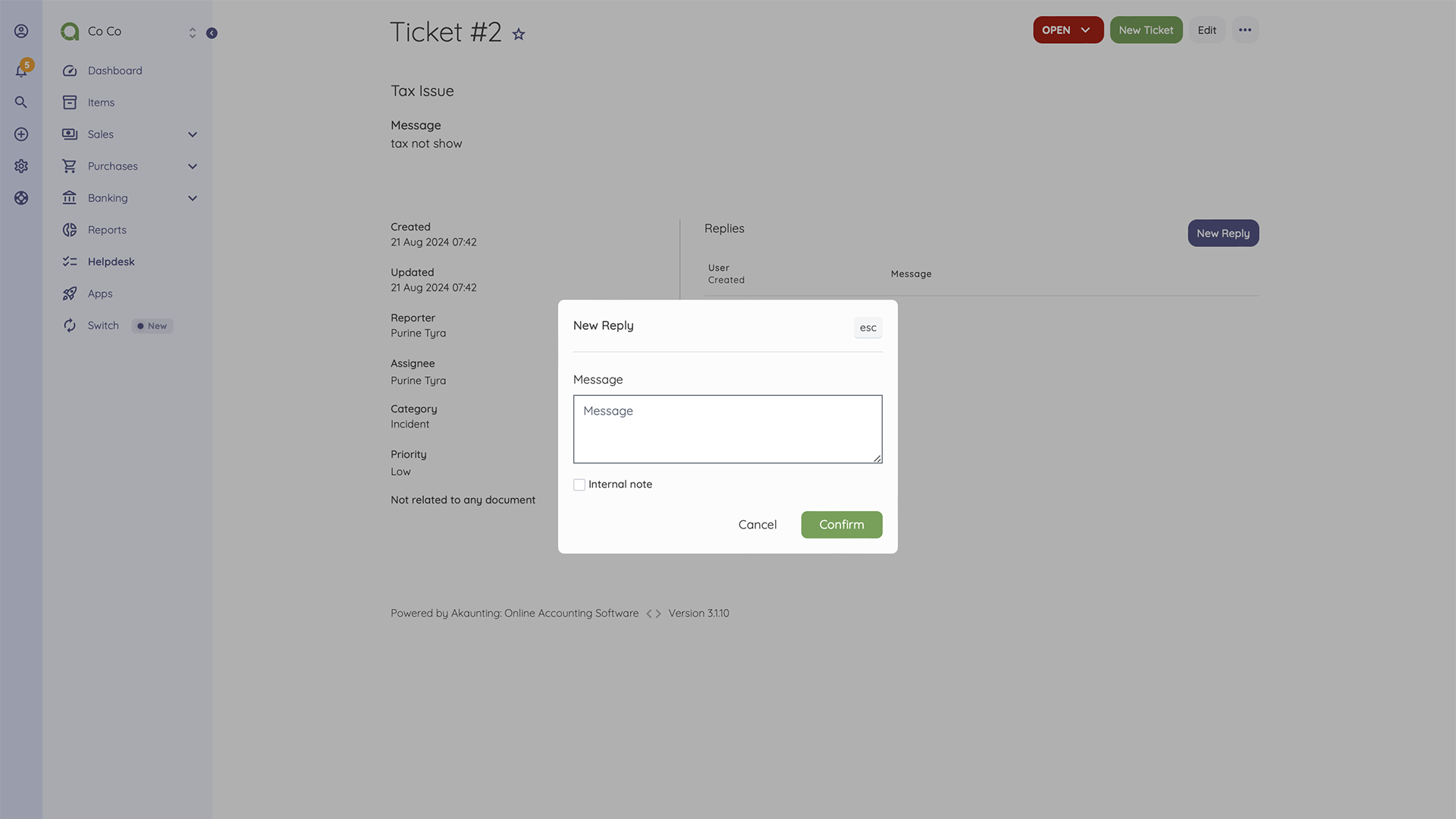Open the notifications bell with 5 alerts

(20, 70)
